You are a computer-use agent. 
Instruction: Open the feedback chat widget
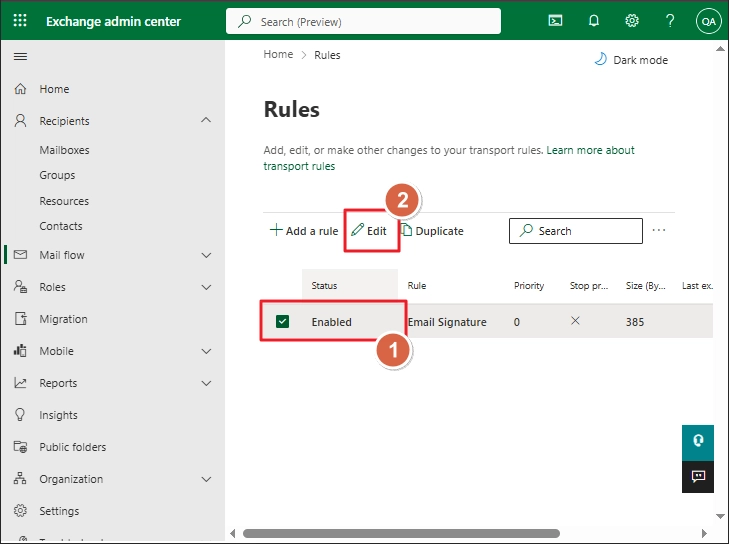click(698, 477)
